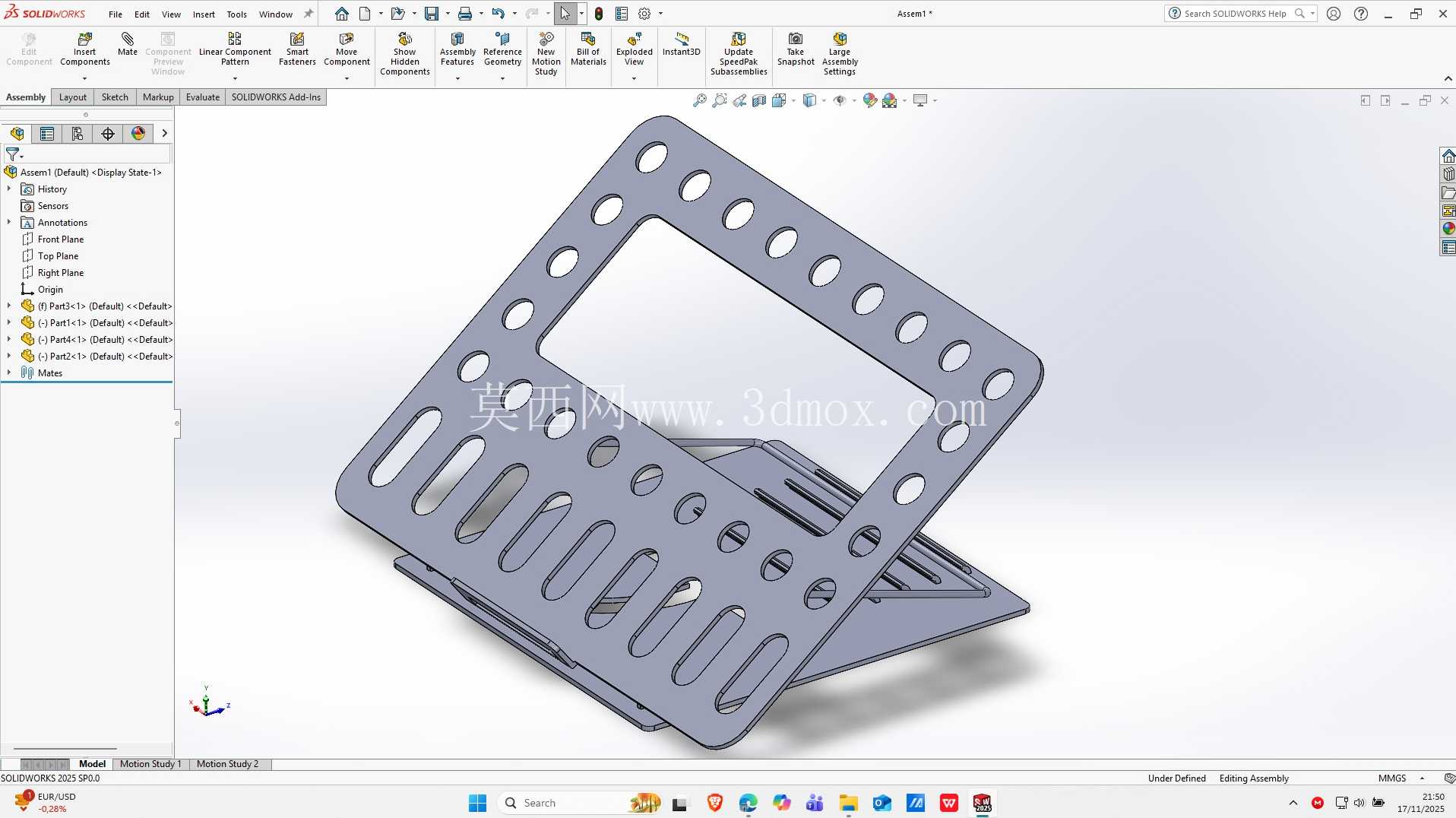Open the Tools menu
1456x818 pixels.
tap(236, 14)
